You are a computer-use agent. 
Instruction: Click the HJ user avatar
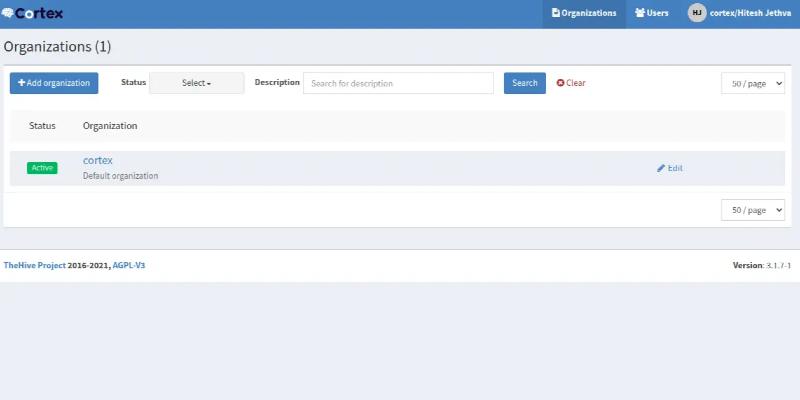[x=697, y=13]
